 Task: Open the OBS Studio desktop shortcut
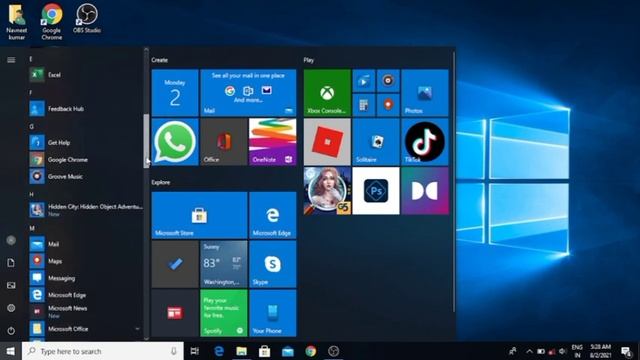pyautogui.click(x=87, y=18)
